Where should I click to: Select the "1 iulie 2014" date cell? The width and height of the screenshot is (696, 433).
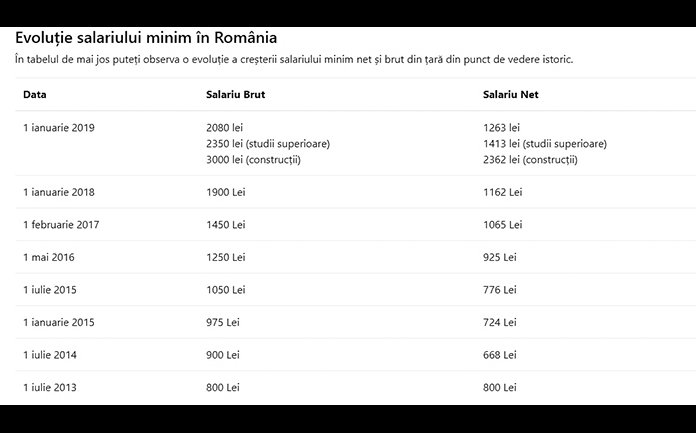(50, 355)
